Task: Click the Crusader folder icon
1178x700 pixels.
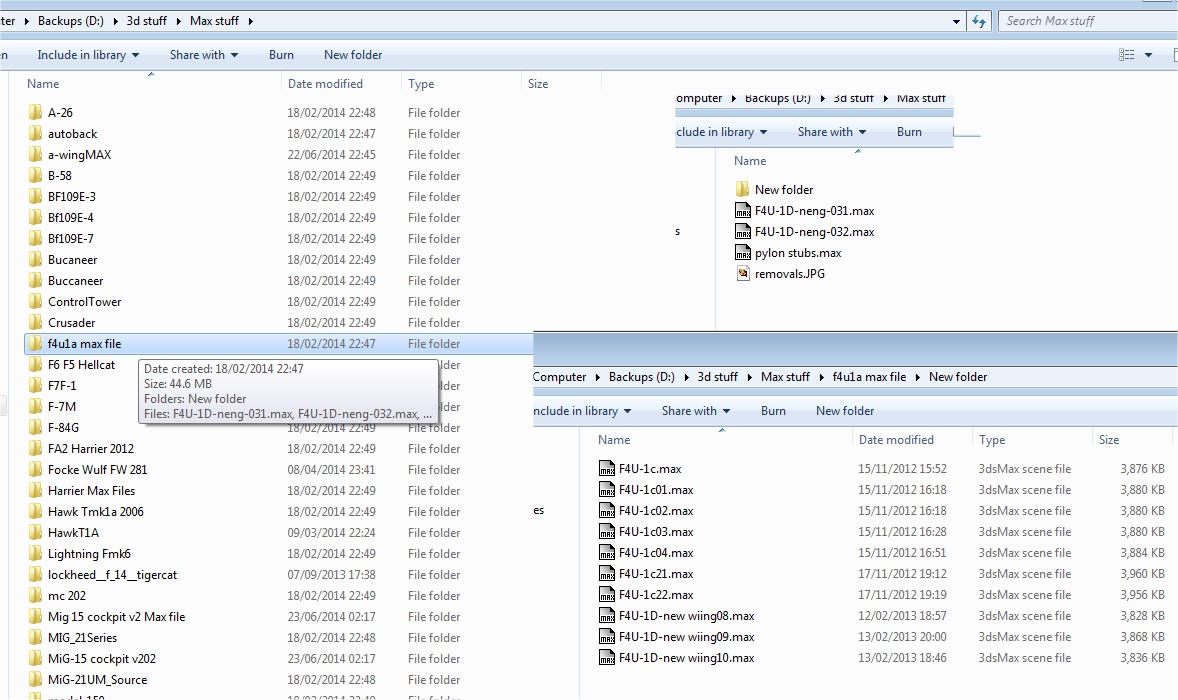Action: click(x=35, y=323)
